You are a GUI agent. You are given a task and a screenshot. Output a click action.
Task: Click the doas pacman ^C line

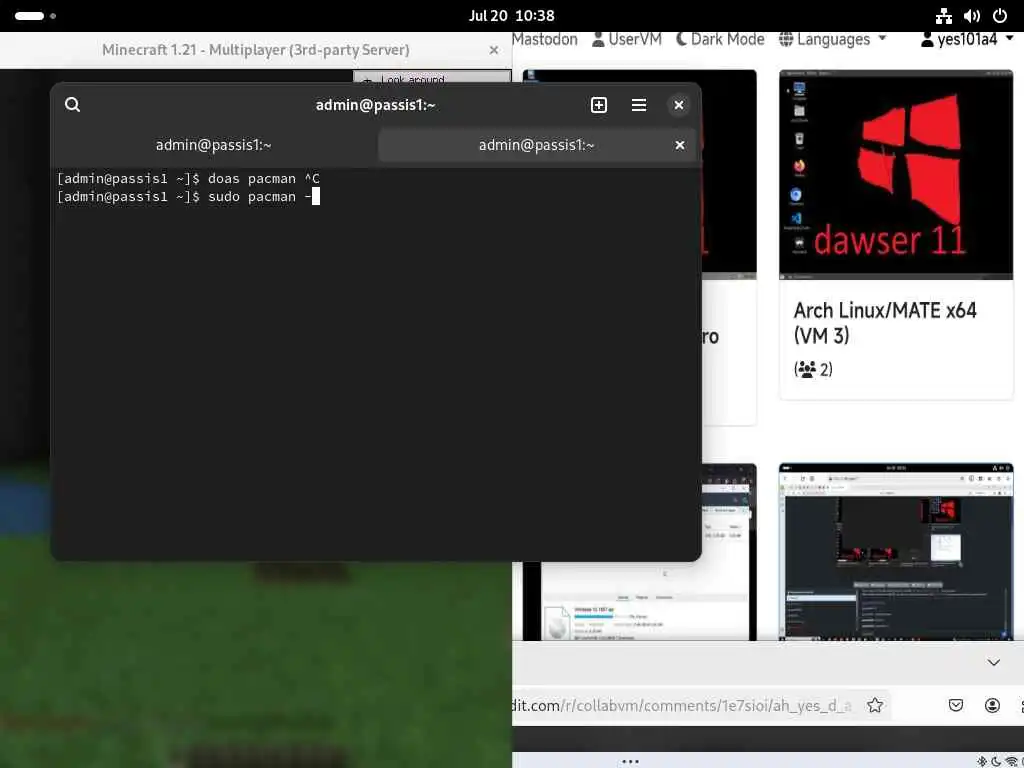coord(188,178)
